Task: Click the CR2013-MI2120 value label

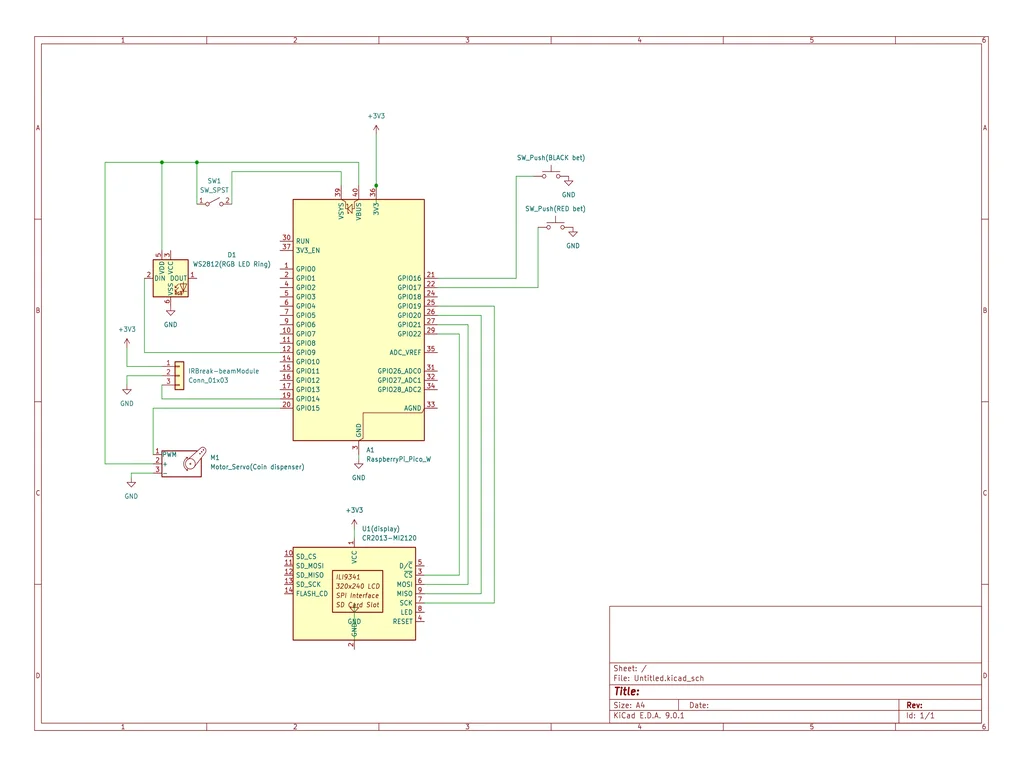Action: click(389, 538)
